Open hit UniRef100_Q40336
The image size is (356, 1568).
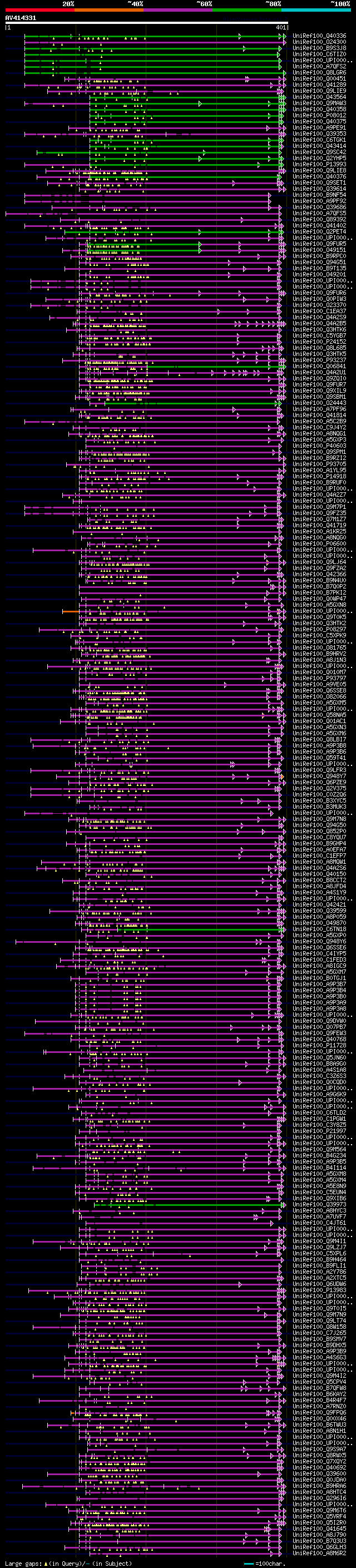(319, 36)
